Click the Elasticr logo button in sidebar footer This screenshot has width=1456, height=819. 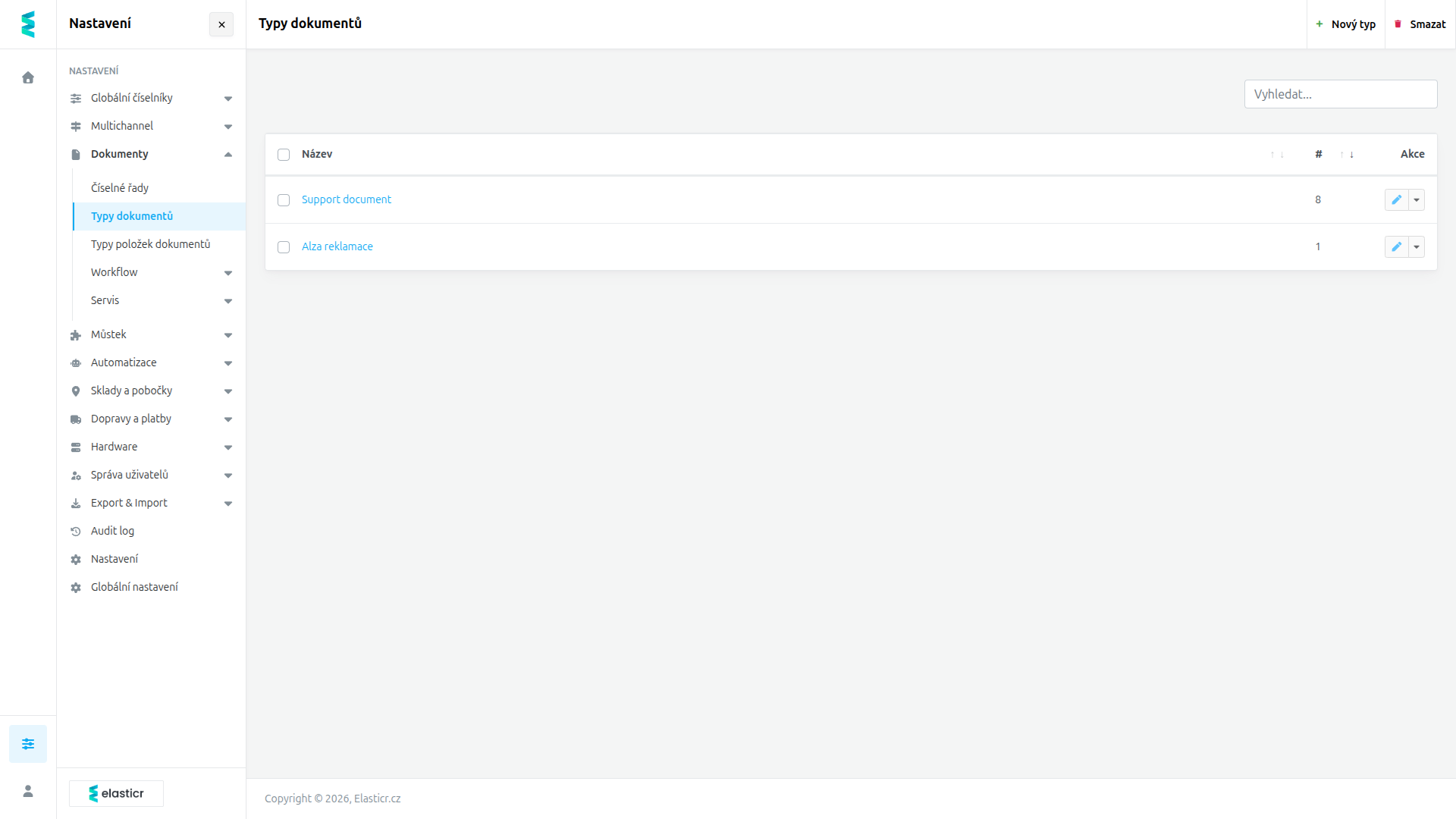116,793
